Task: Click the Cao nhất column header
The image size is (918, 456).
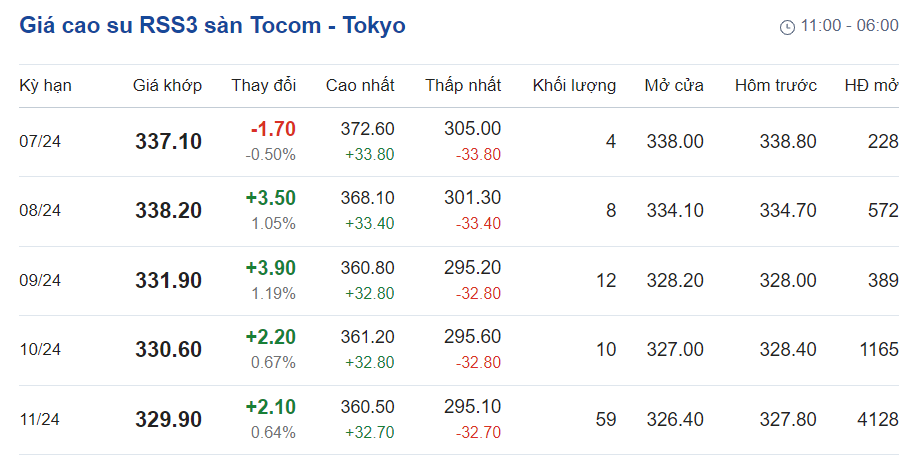Action: (x=360, y=86)
